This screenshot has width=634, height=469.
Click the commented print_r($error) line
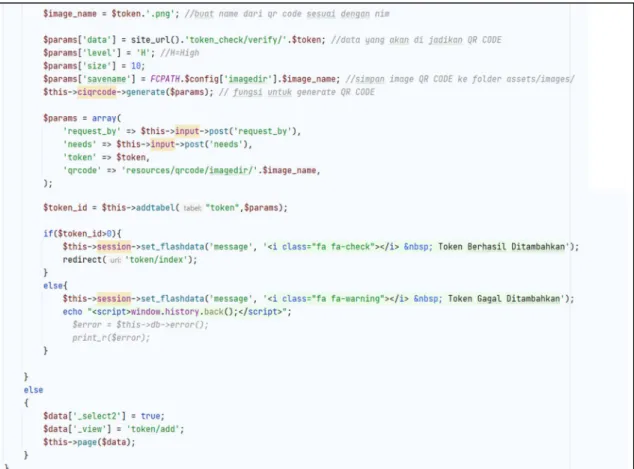coord(111,338)
